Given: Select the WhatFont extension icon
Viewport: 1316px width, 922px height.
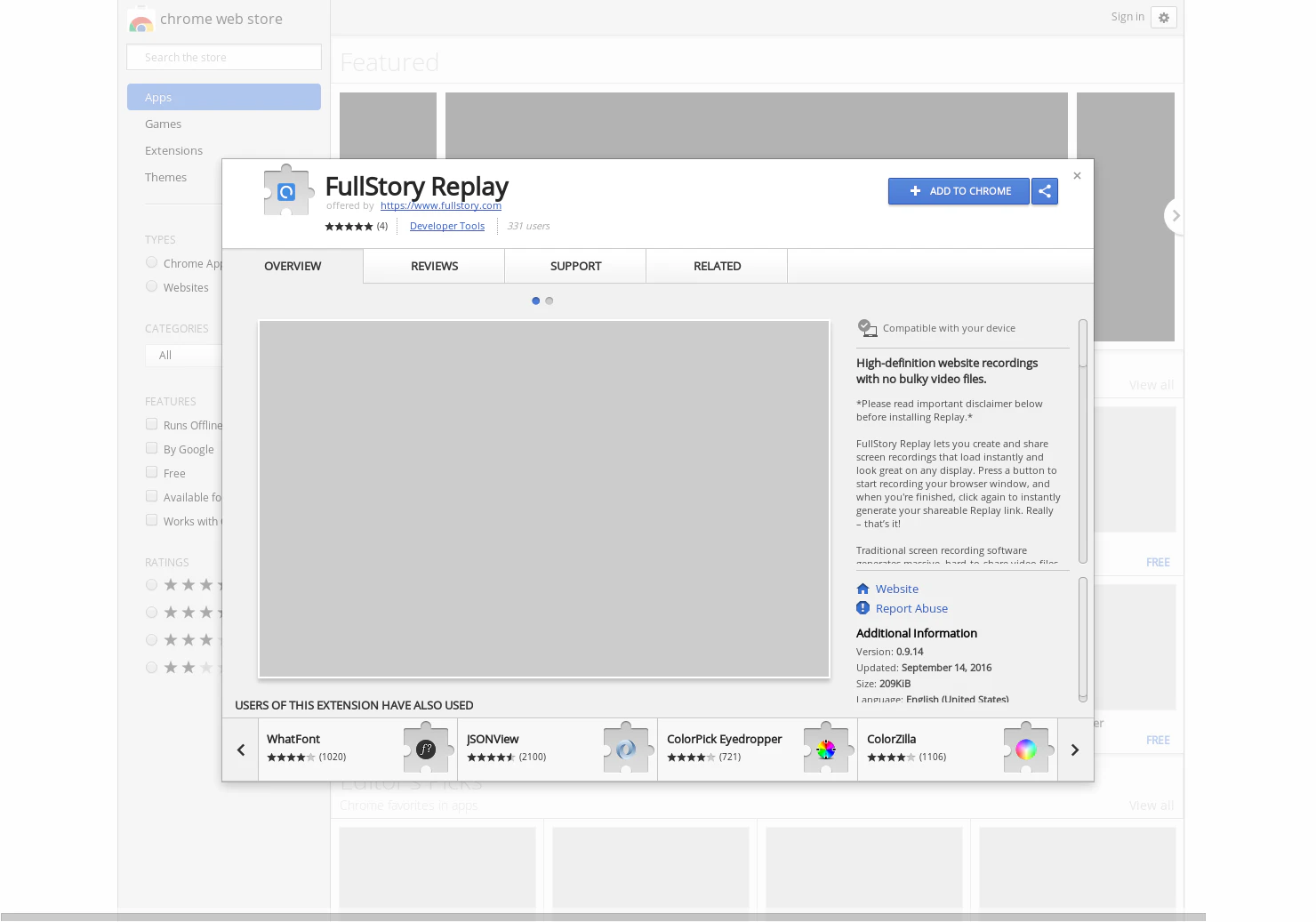Looking at the screenshot, I should [426, 749].
